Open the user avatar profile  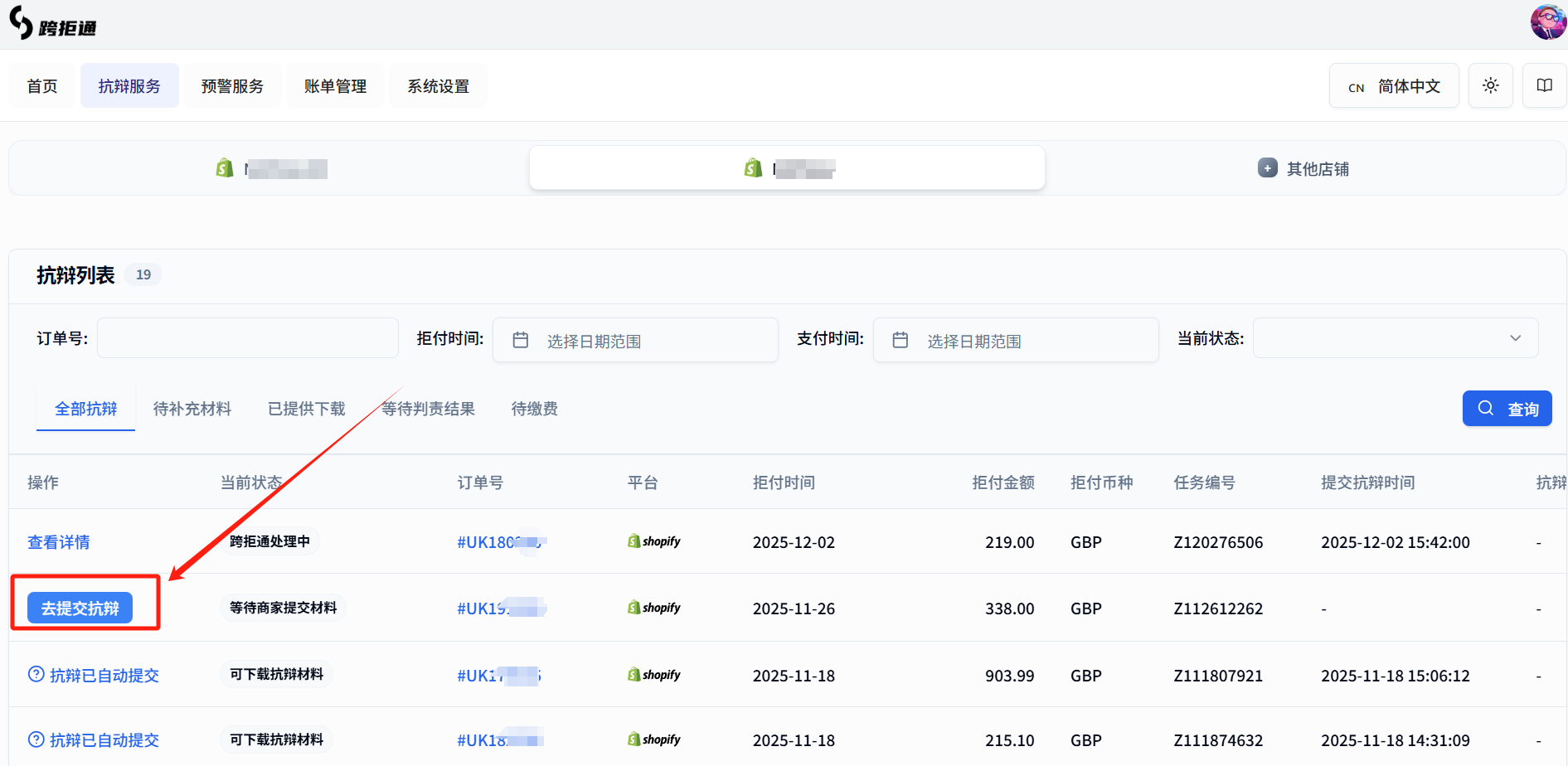point(1547,22)
